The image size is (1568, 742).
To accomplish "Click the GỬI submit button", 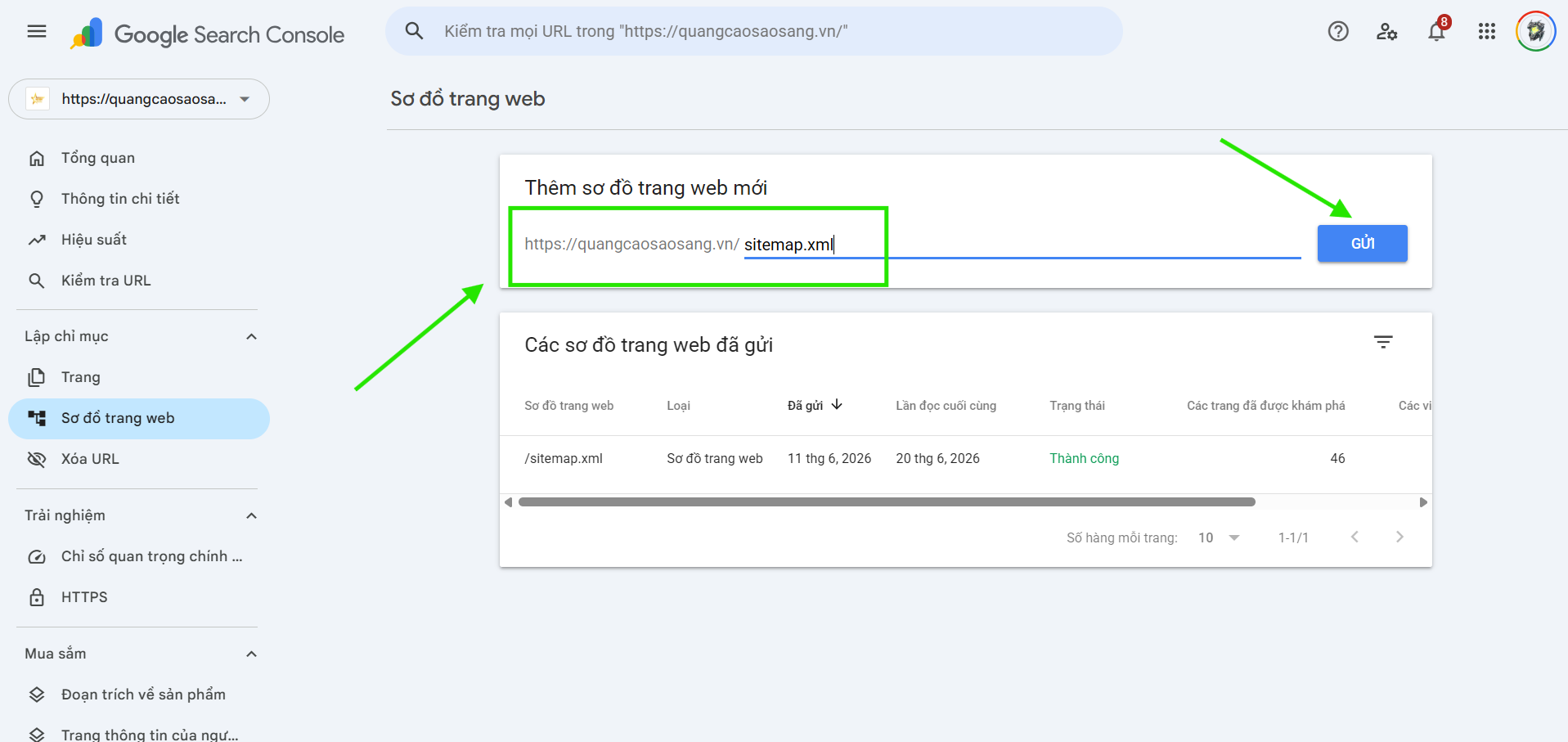I will pos(1362,243).
